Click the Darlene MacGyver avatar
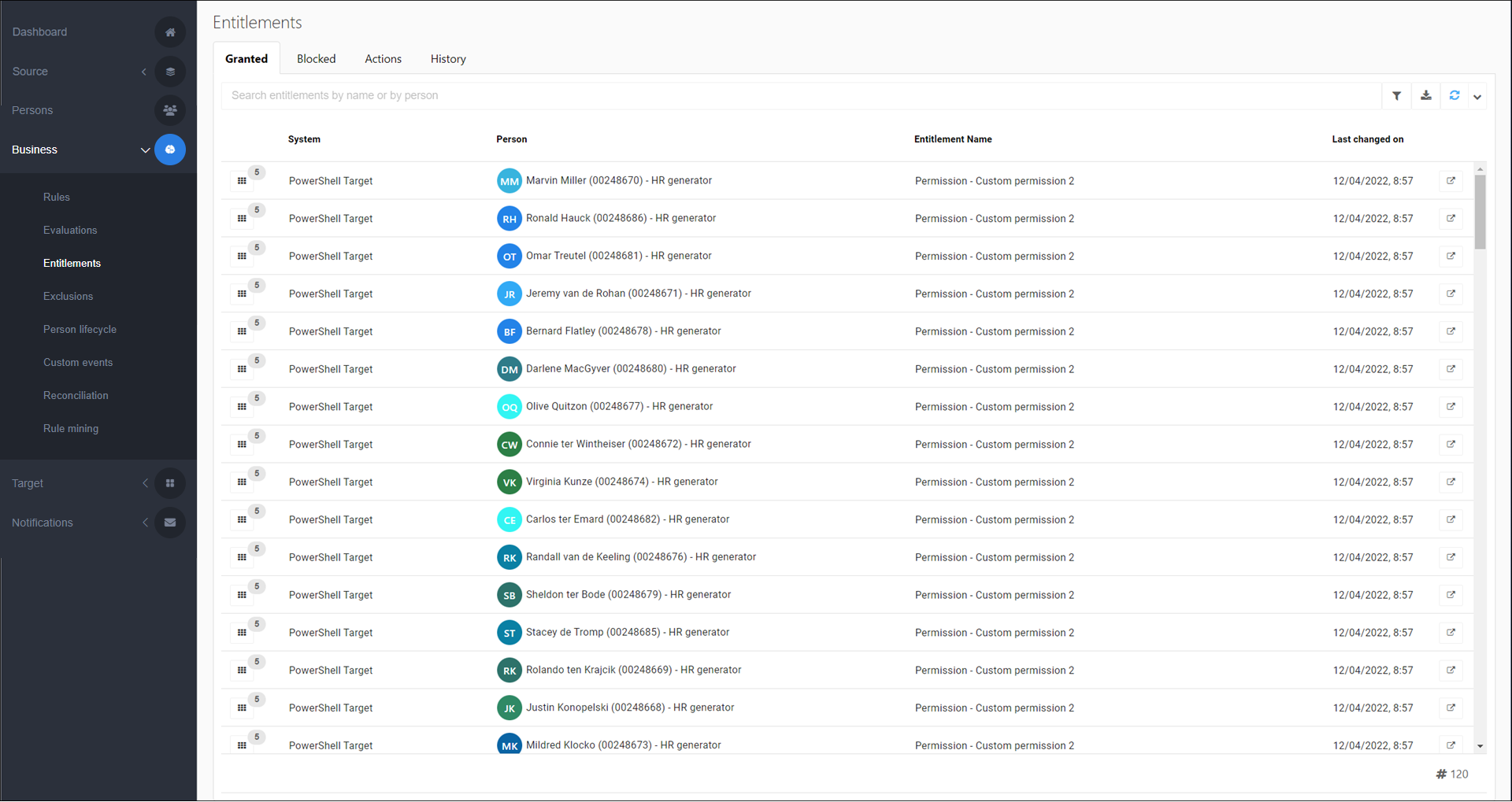The image size is (1512, 802). [x=510, y=369]
